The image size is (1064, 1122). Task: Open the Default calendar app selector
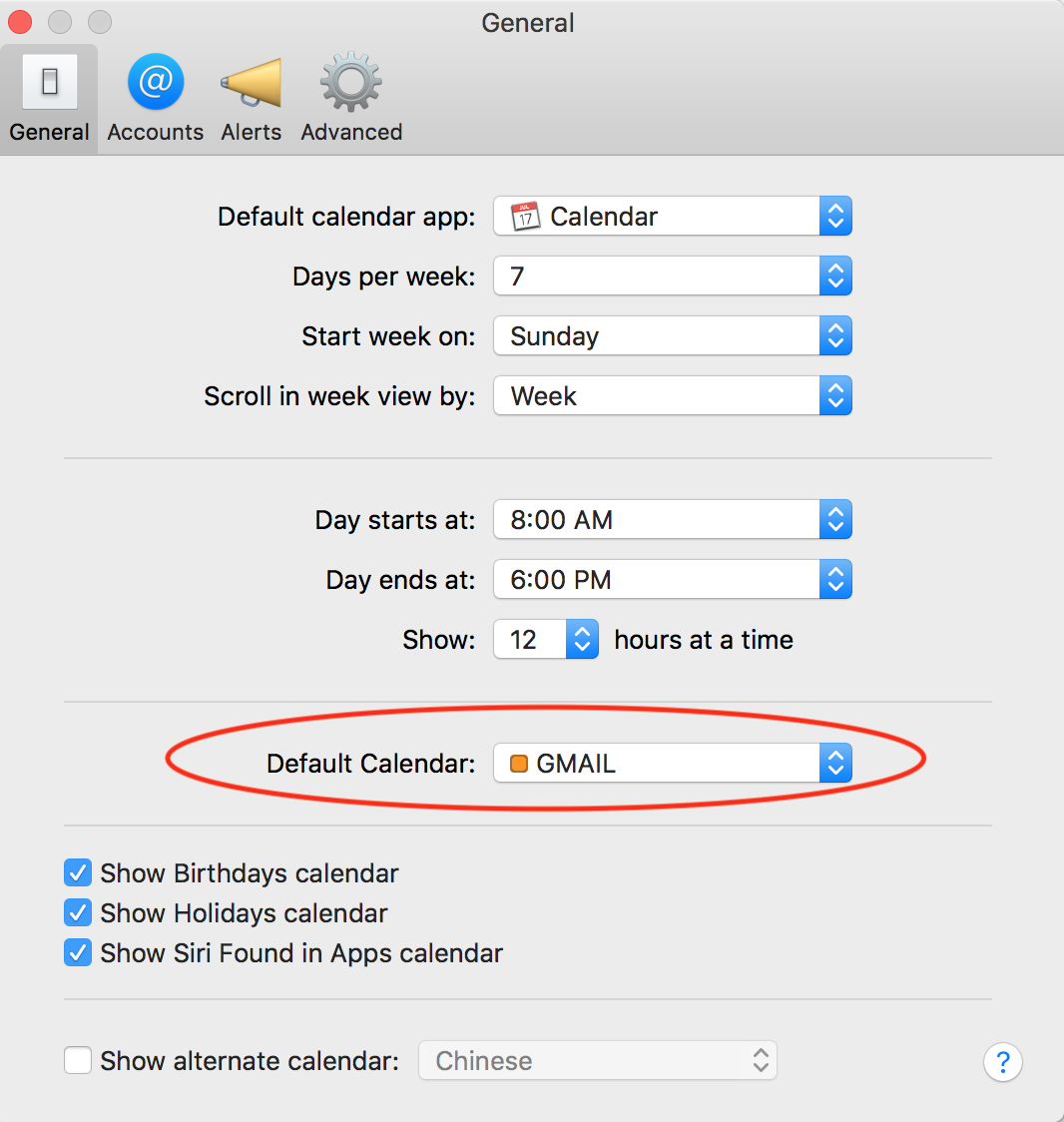(835, 216)
